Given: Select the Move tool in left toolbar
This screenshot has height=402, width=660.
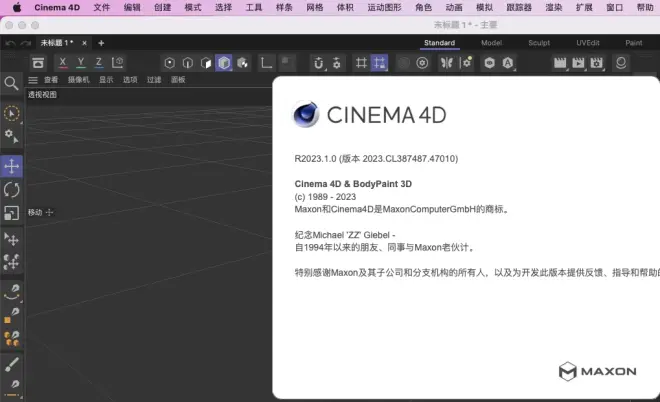Looking at the screenshot, I should [x=12, y=165].
